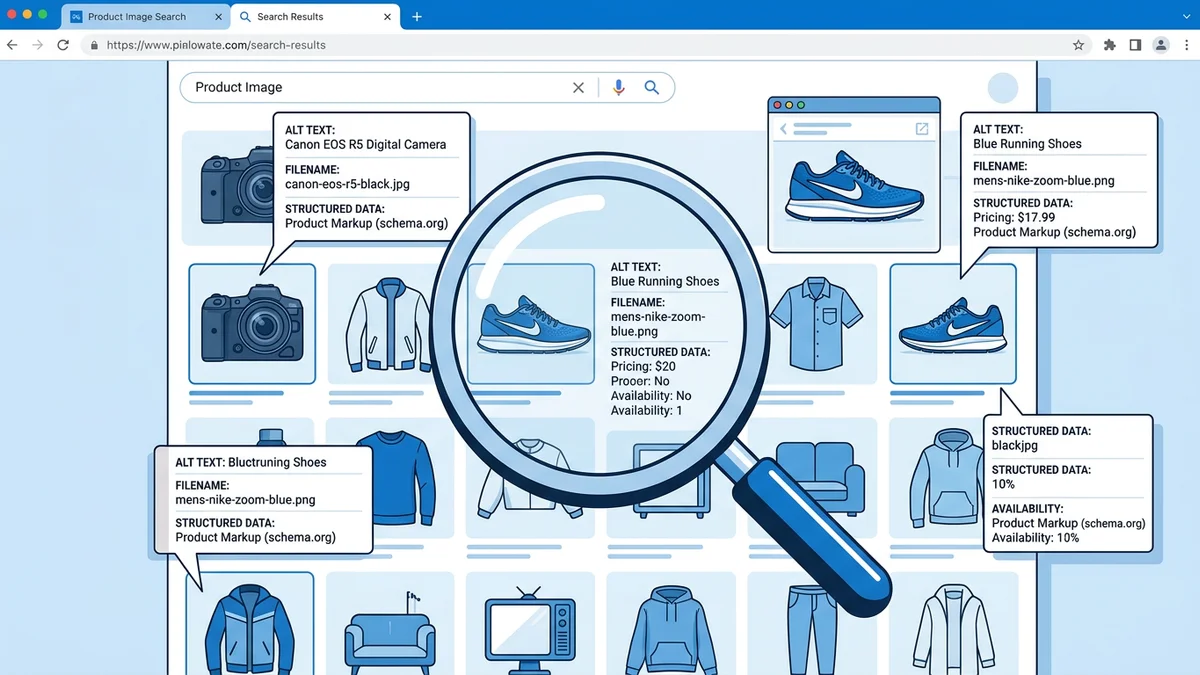Click the 'Prooer: No' line
This screenshot has height=675, width=1200.
640,381
